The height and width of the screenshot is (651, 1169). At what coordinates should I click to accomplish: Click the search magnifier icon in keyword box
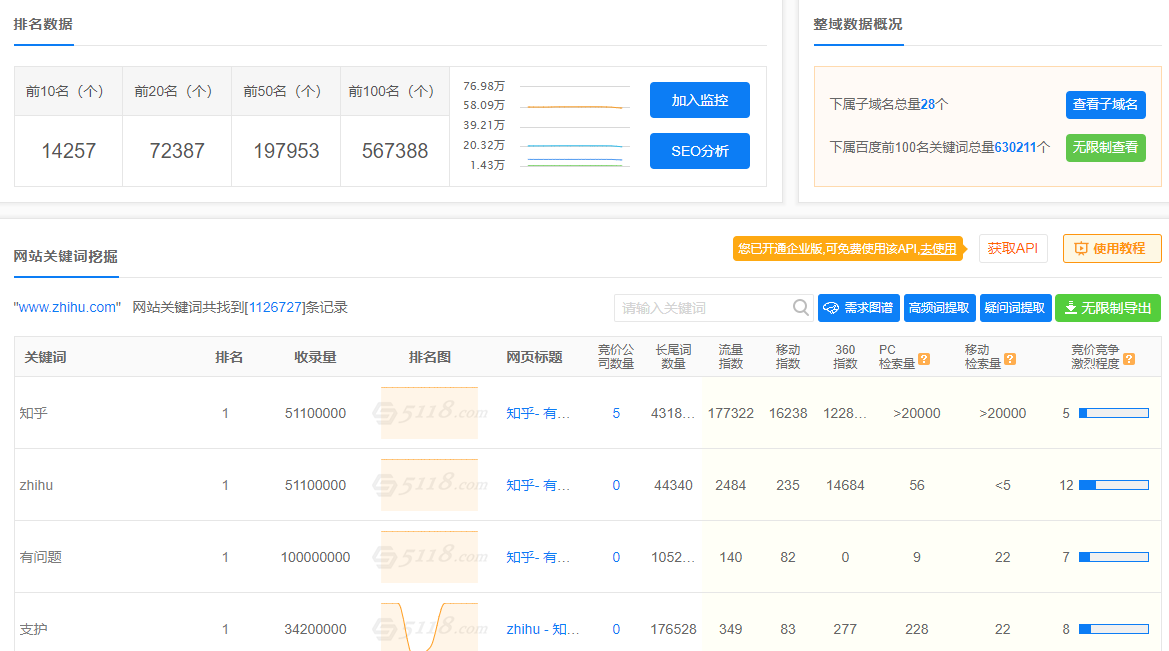800,307
